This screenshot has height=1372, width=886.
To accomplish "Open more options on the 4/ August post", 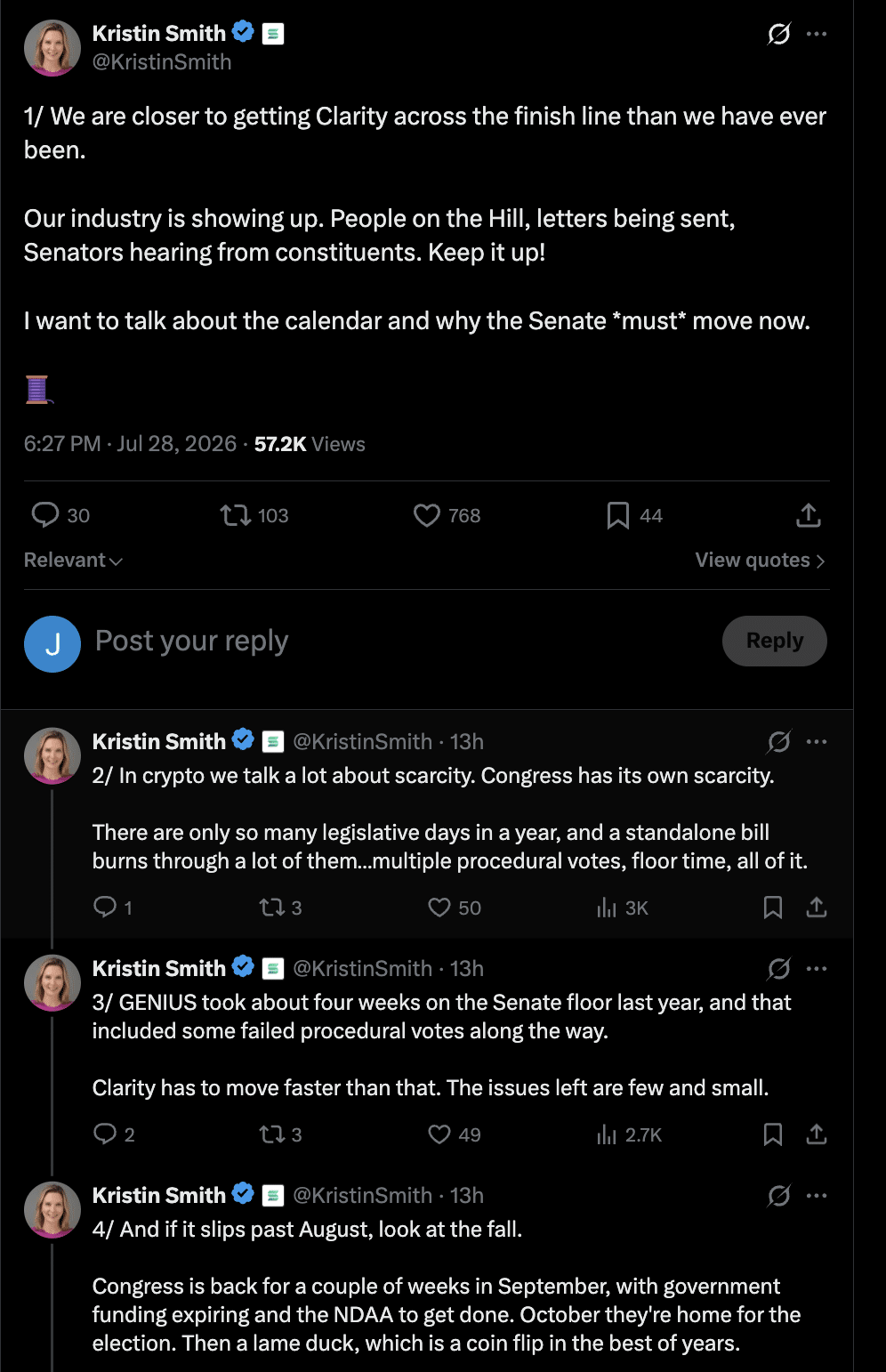I will pyautogui.click(x=817, y=1196).
